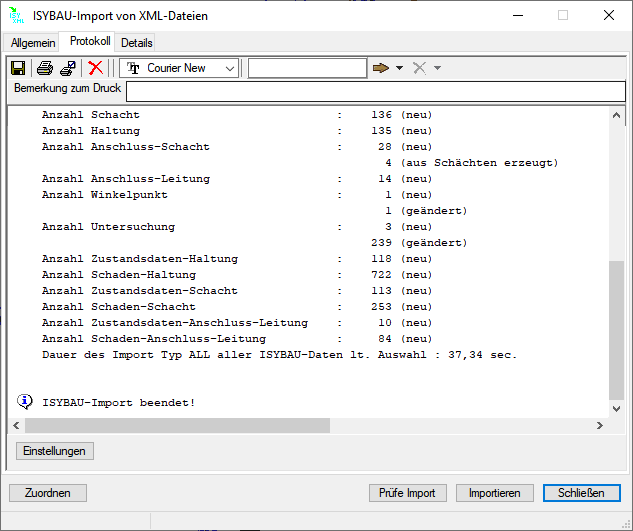The image size is (633, 531).
Task: Switch to the Allgemein tab
Action: tap(33, 43)
